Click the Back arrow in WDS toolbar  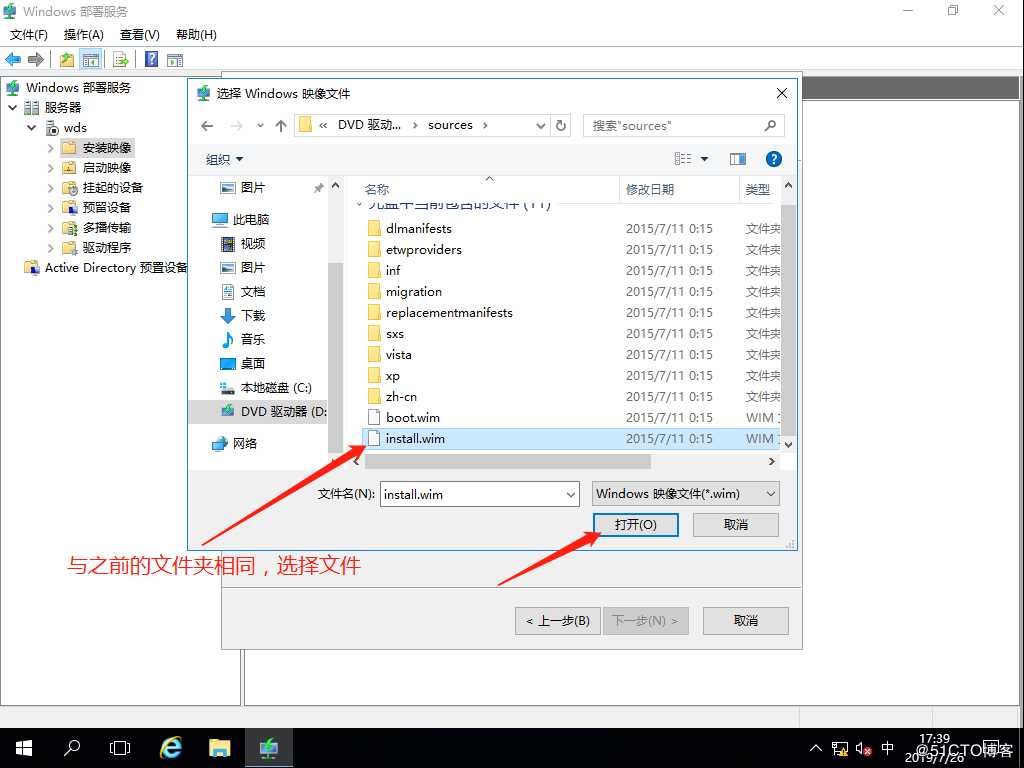point(13,59)
